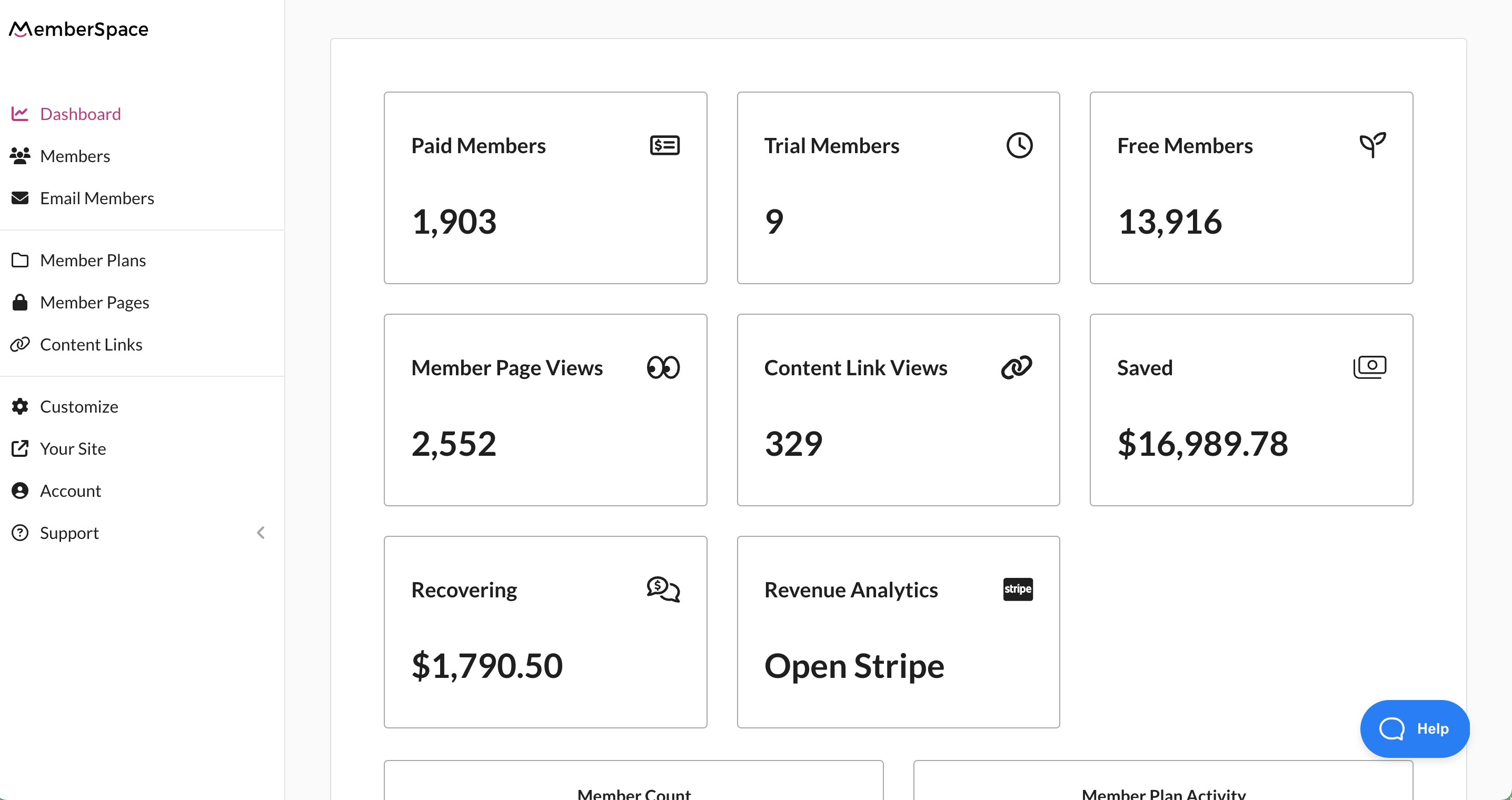Select the Member Pages lock icon

point(20,302)
